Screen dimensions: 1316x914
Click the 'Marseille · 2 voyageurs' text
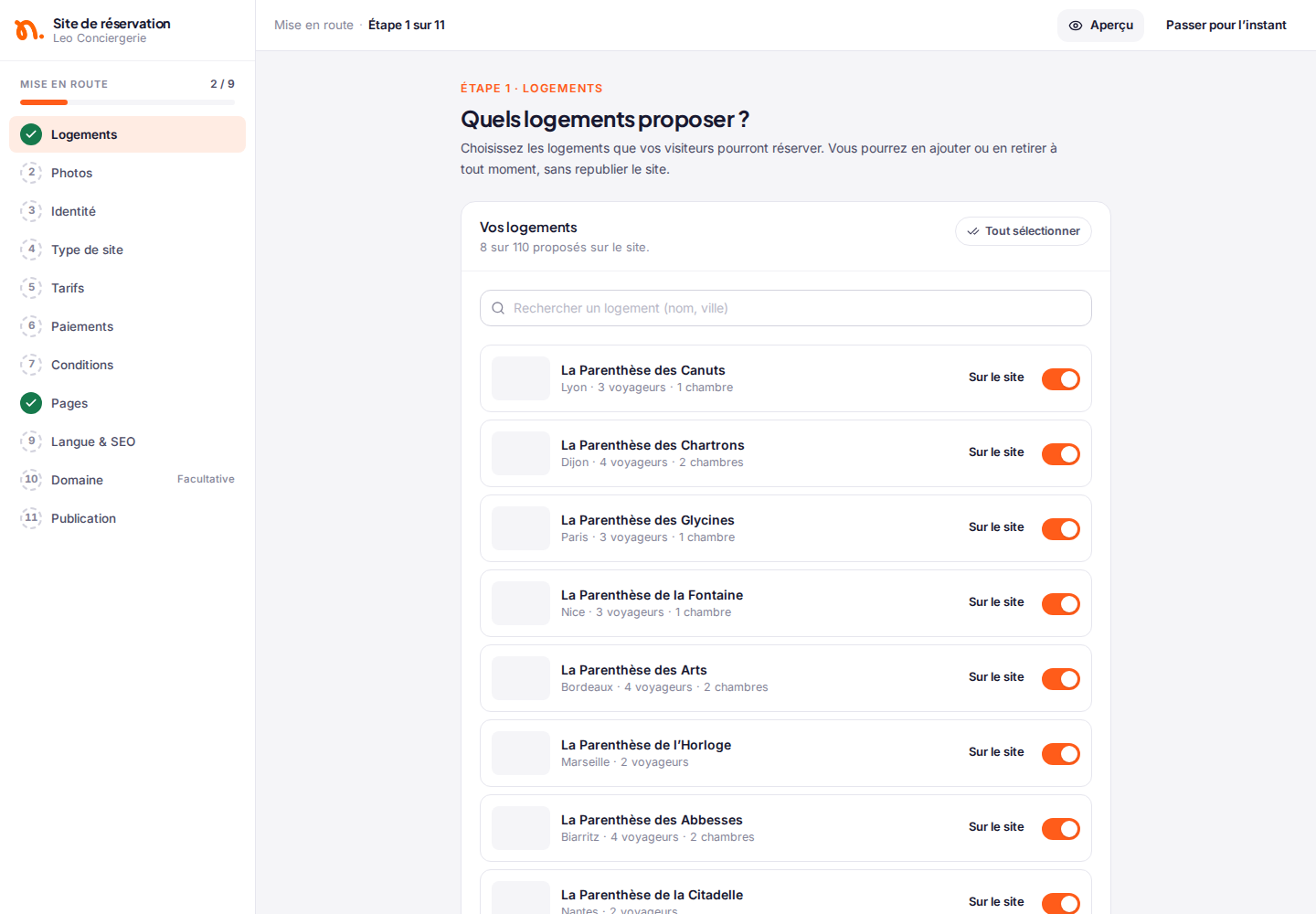[x=625, y=762]
